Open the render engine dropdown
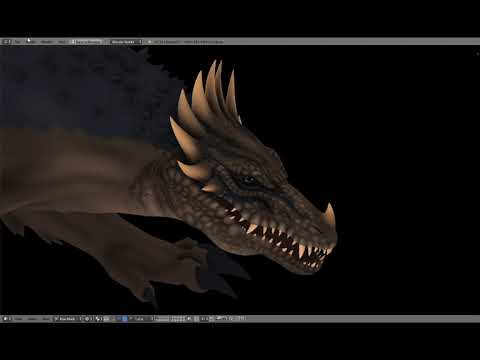480x360 pixels. 126,42
